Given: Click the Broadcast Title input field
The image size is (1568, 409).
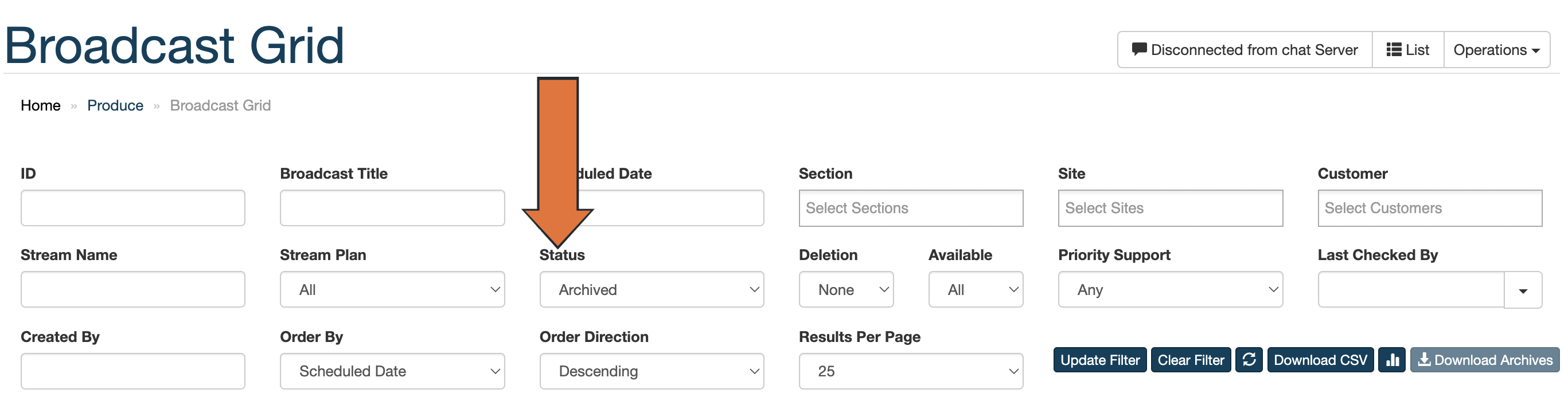Looking at the screenshot, I should pos(392,208).
